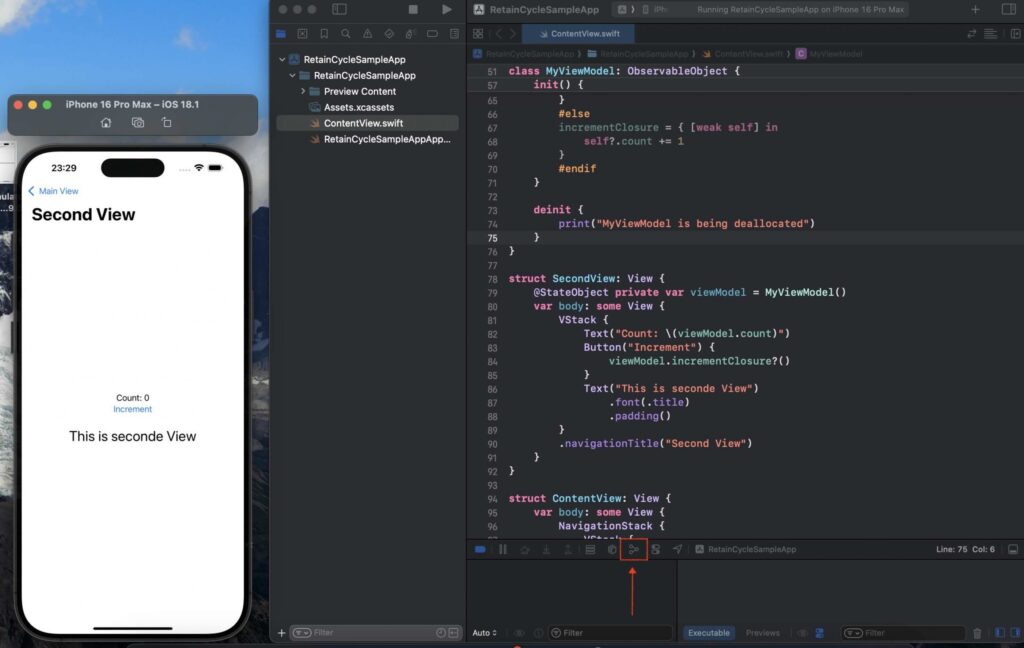Step out in the debug bar
The image size is (1024, 648).
(568, 549)
